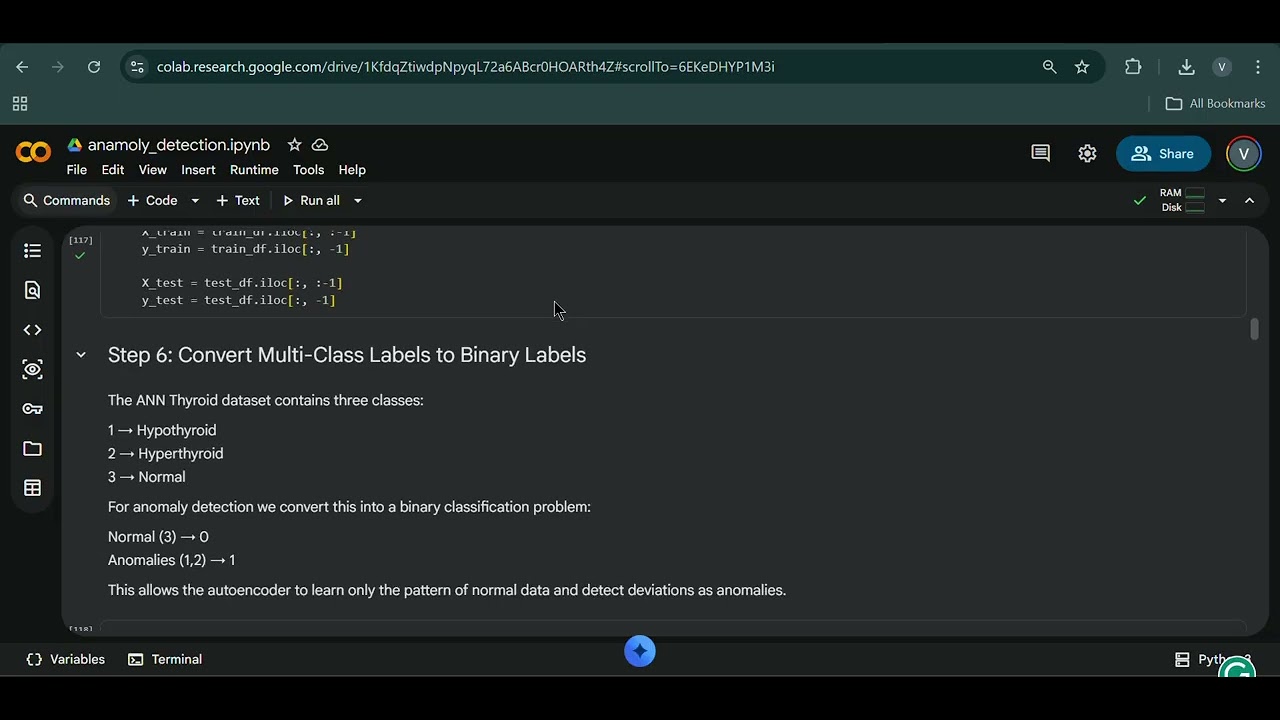Viewport: 1280px width, 720px height.
Task: Add a Text cell
Action: [238, 201]
